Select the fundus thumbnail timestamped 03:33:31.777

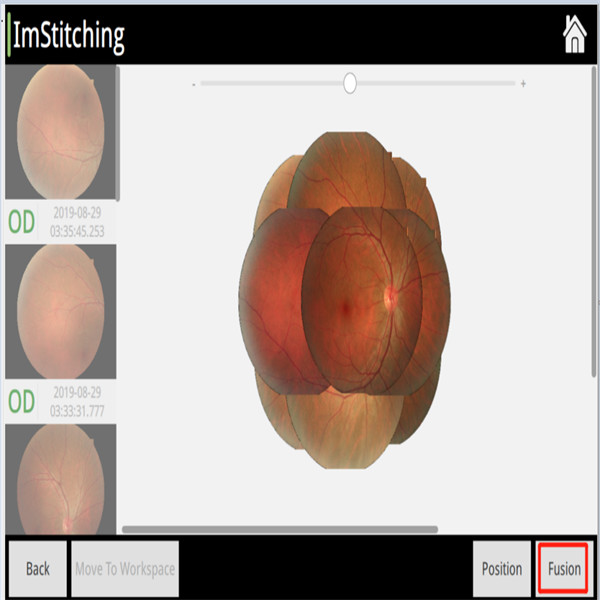[60, 311]
